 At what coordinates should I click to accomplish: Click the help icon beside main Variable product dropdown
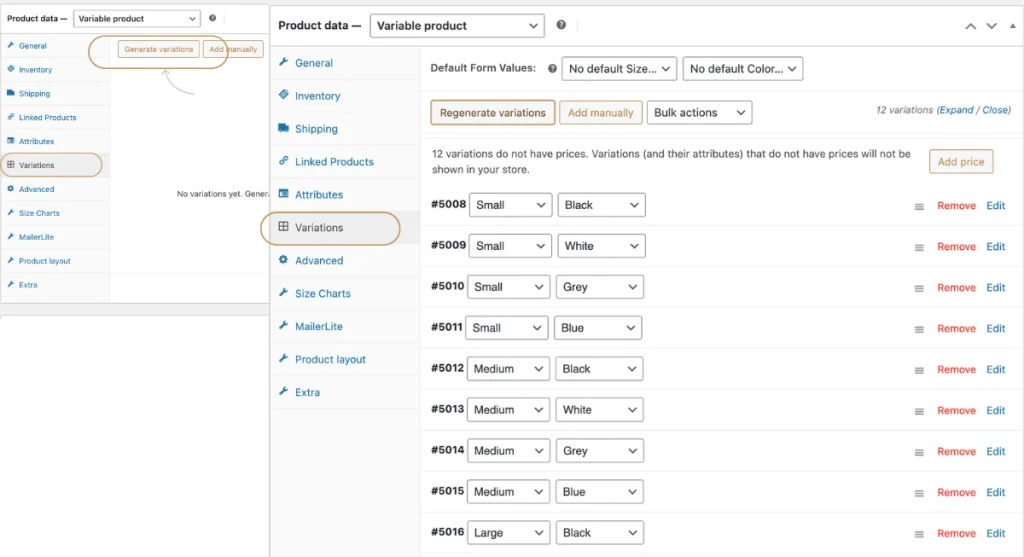click(x=561, y=25)
